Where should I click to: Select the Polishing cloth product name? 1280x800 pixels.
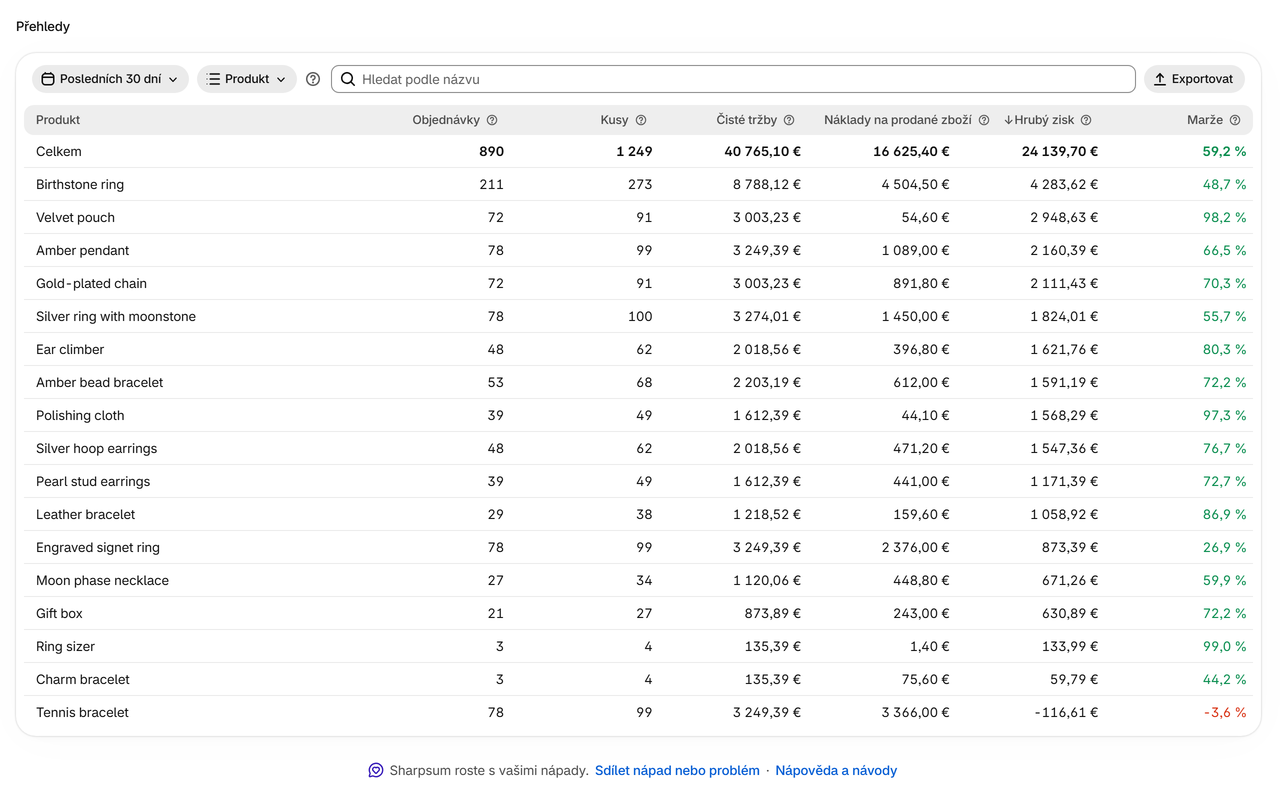[80, 416]
